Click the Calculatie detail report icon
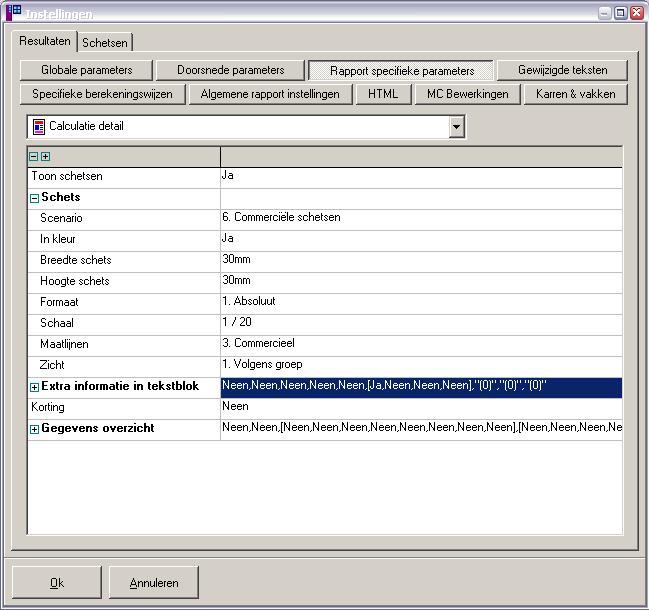The image size is (649, 610). 39,127
